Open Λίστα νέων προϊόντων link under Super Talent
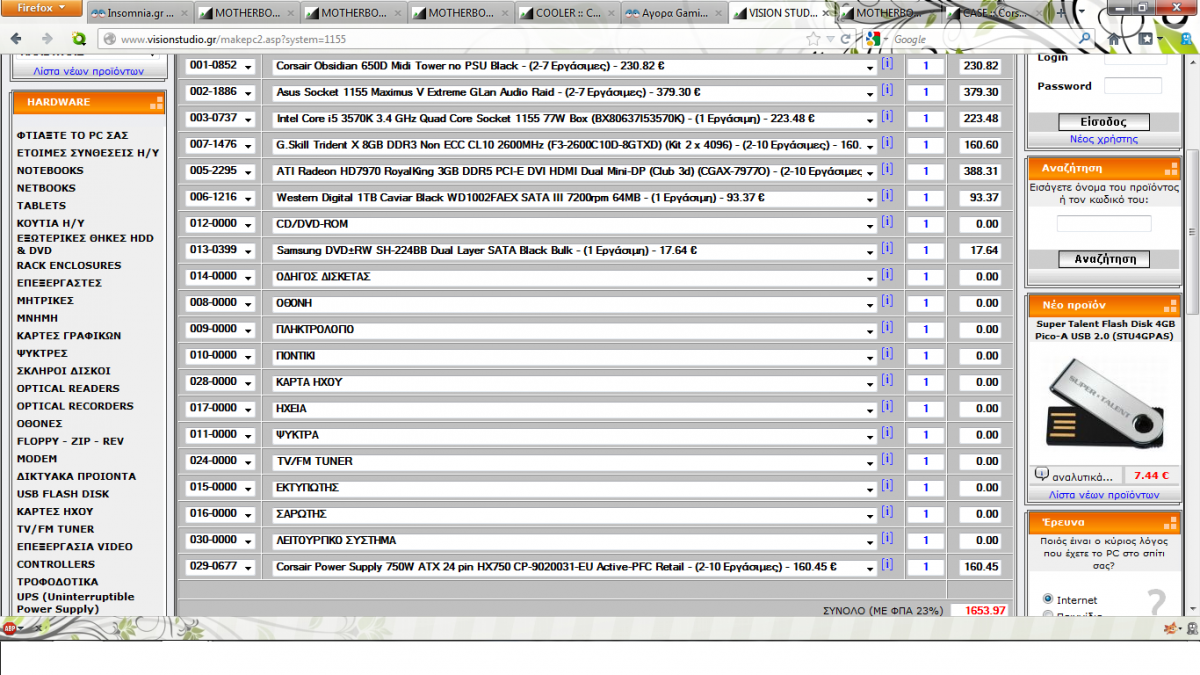 point(1104,495)
